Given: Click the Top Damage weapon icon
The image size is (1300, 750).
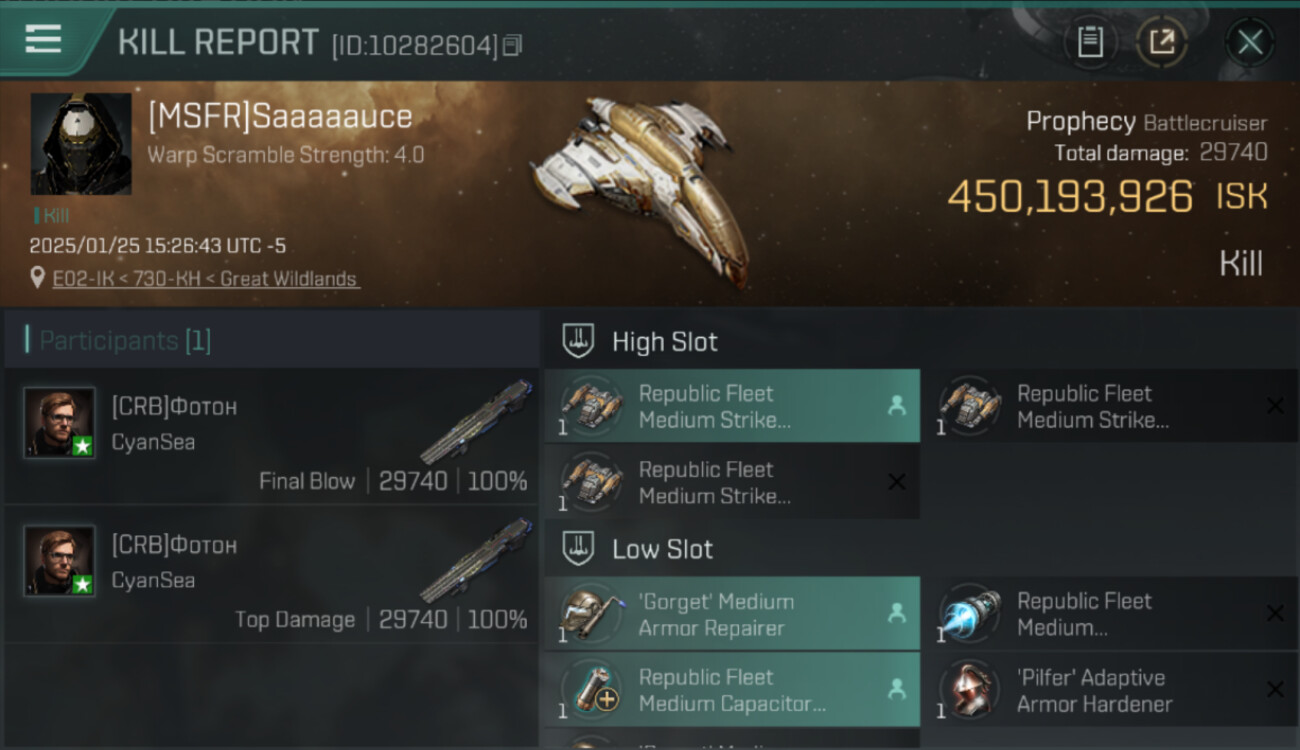Looking at the screenshot, I should 478,560.
